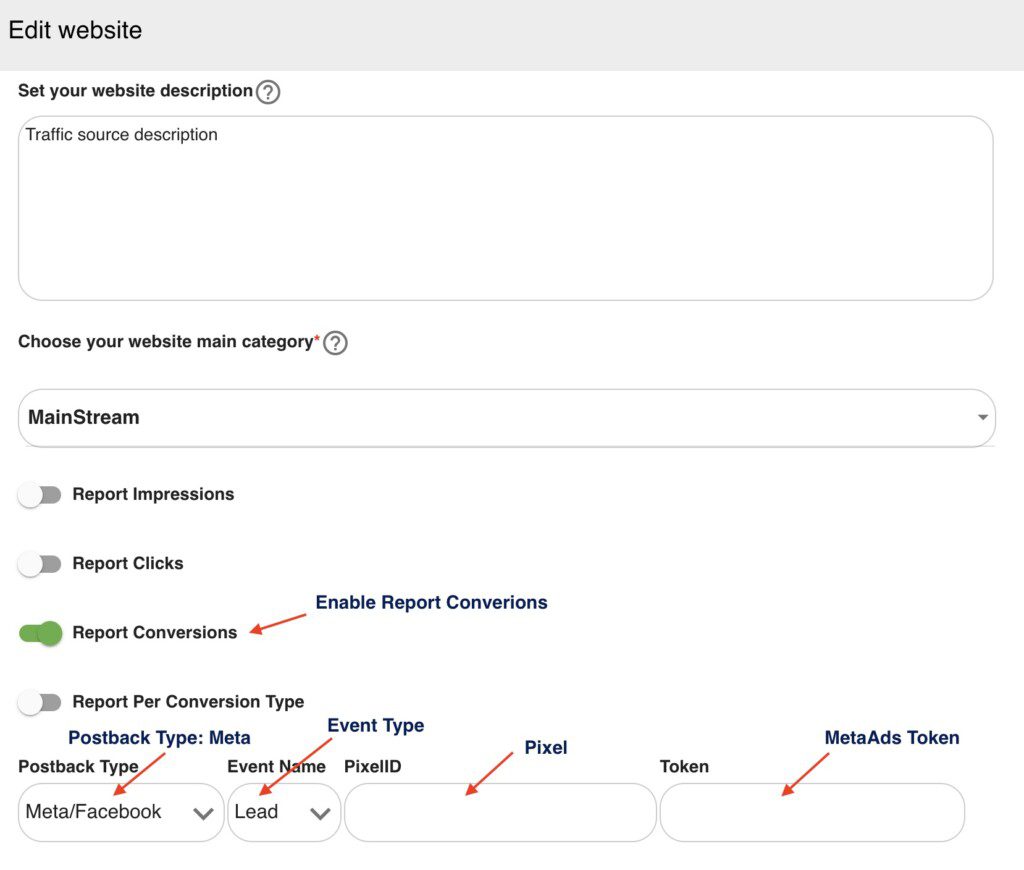This screenshot has height=870, width=1024.
Task: Open the MainStream category dropdown
Action: click(500, 417)
